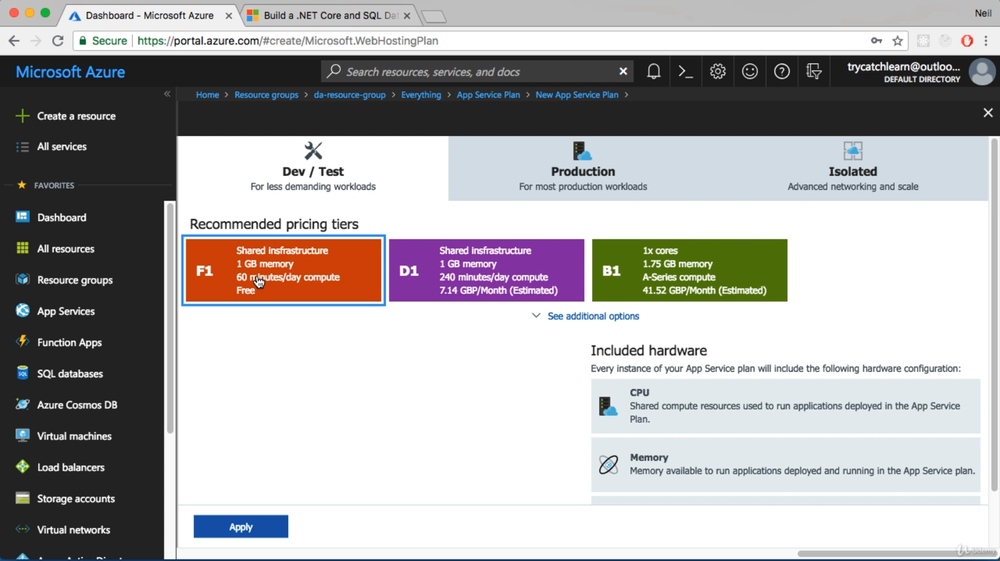
Task: Open the help question mark icon
Action: click(x=782, y=71)
